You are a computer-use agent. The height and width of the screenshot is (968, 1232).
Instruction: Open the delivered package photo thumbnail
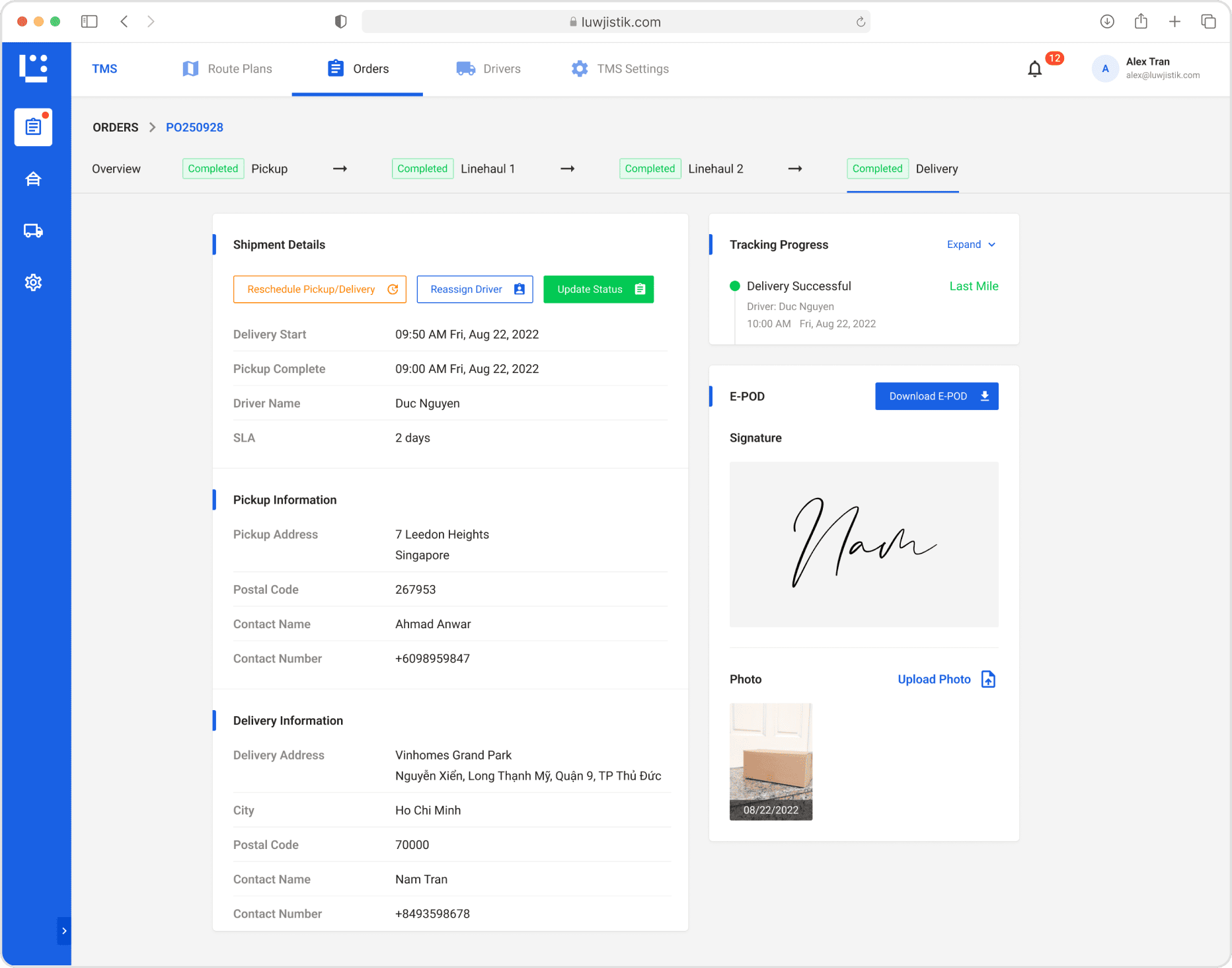coord(771,761)
